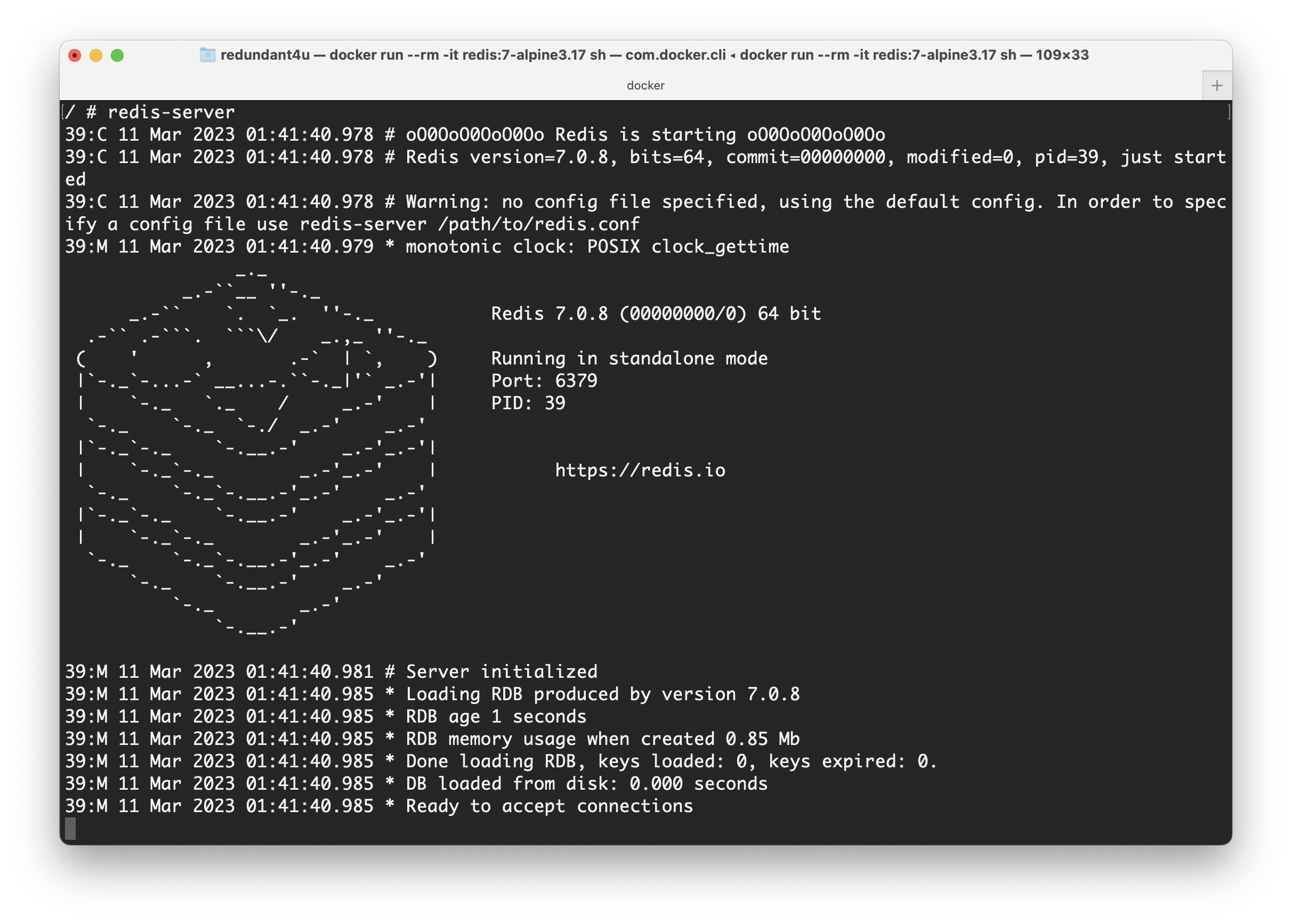This screenshot has width=1292, height=924.
Task: Click the new tab plus button
Action: [1216, 85]
